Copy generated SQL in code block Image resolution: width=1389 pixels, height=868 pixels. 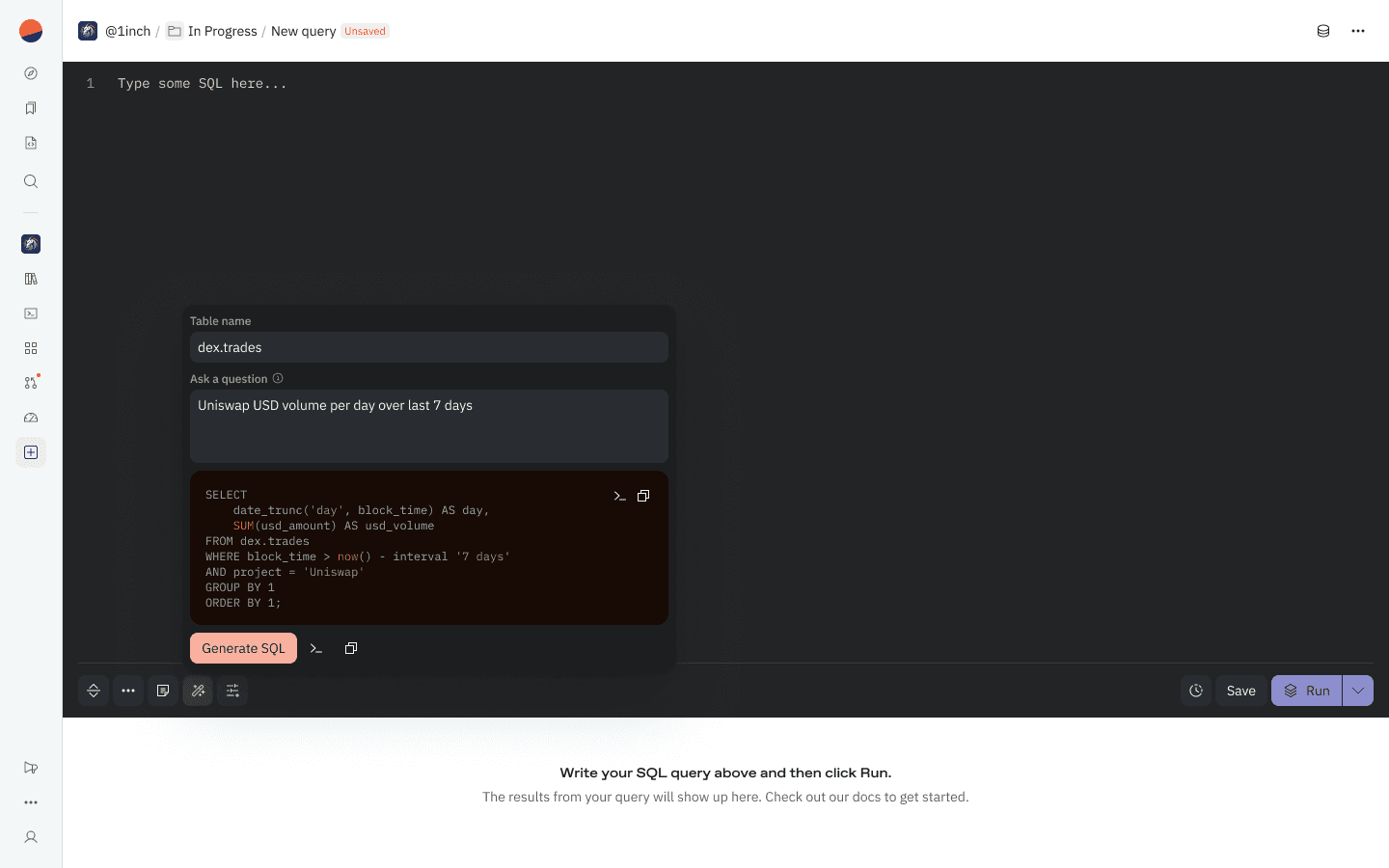click(x=643, y=496)
